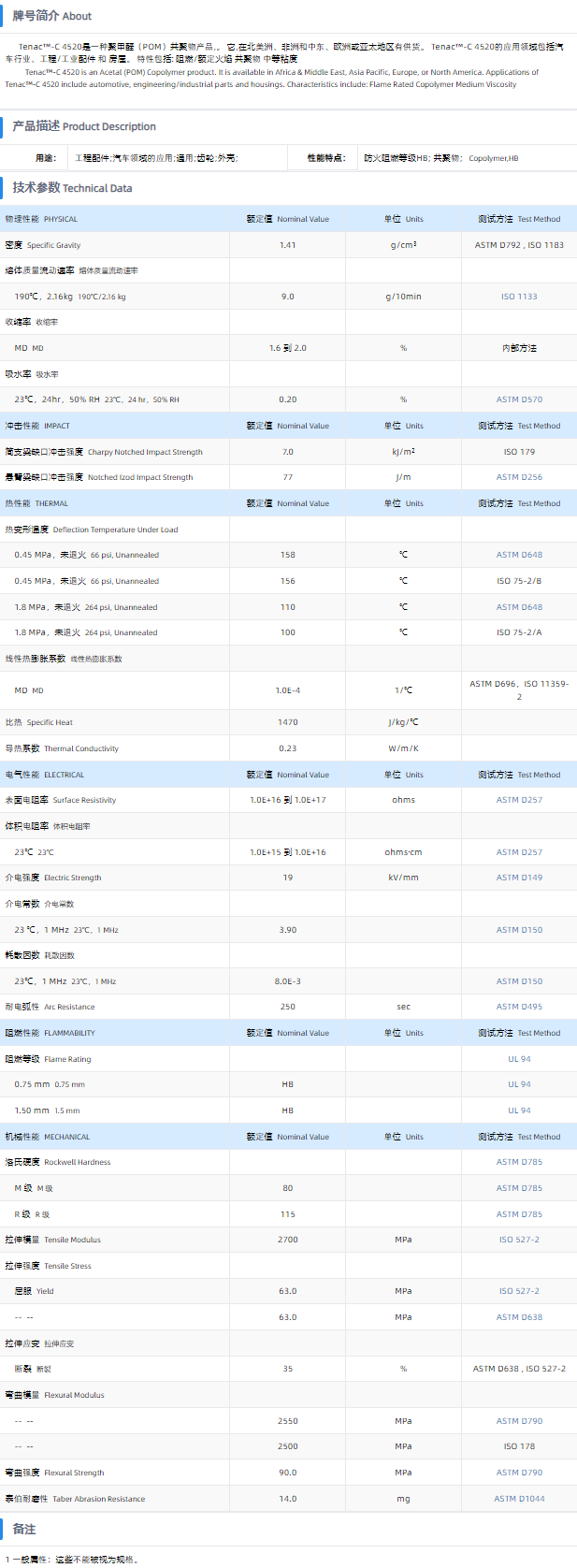This screenshot has height=1568, width=577.
Task: Click the ASTM D495 arc resistance link
Action: point(519,1007)
